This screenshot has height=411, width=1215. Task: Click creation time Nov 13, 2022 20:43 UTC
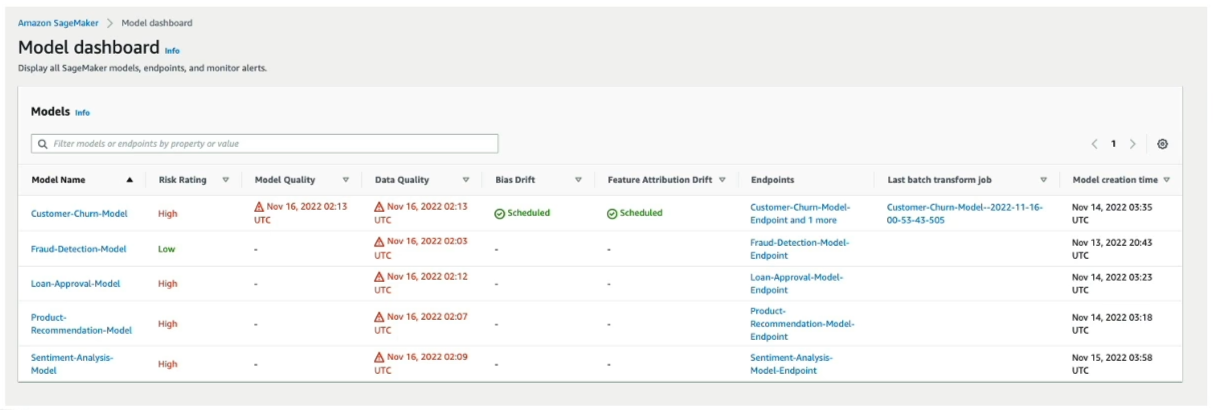[1113, 248]
